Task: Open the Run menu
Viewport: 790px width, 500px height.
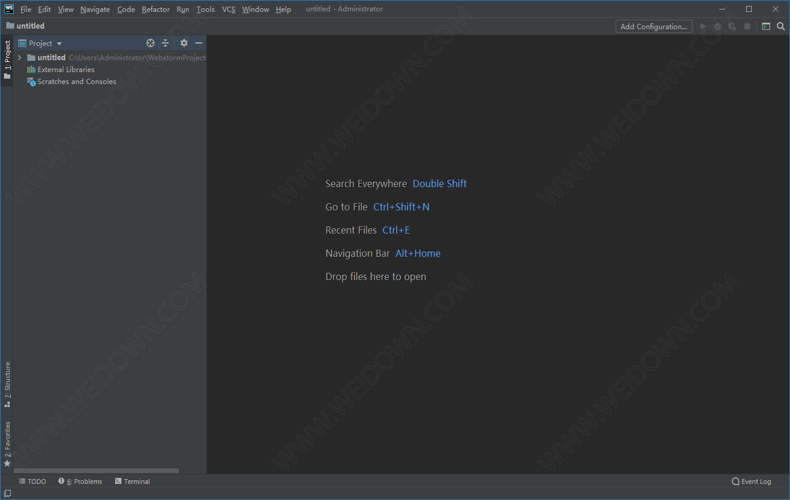Action: 183,9
